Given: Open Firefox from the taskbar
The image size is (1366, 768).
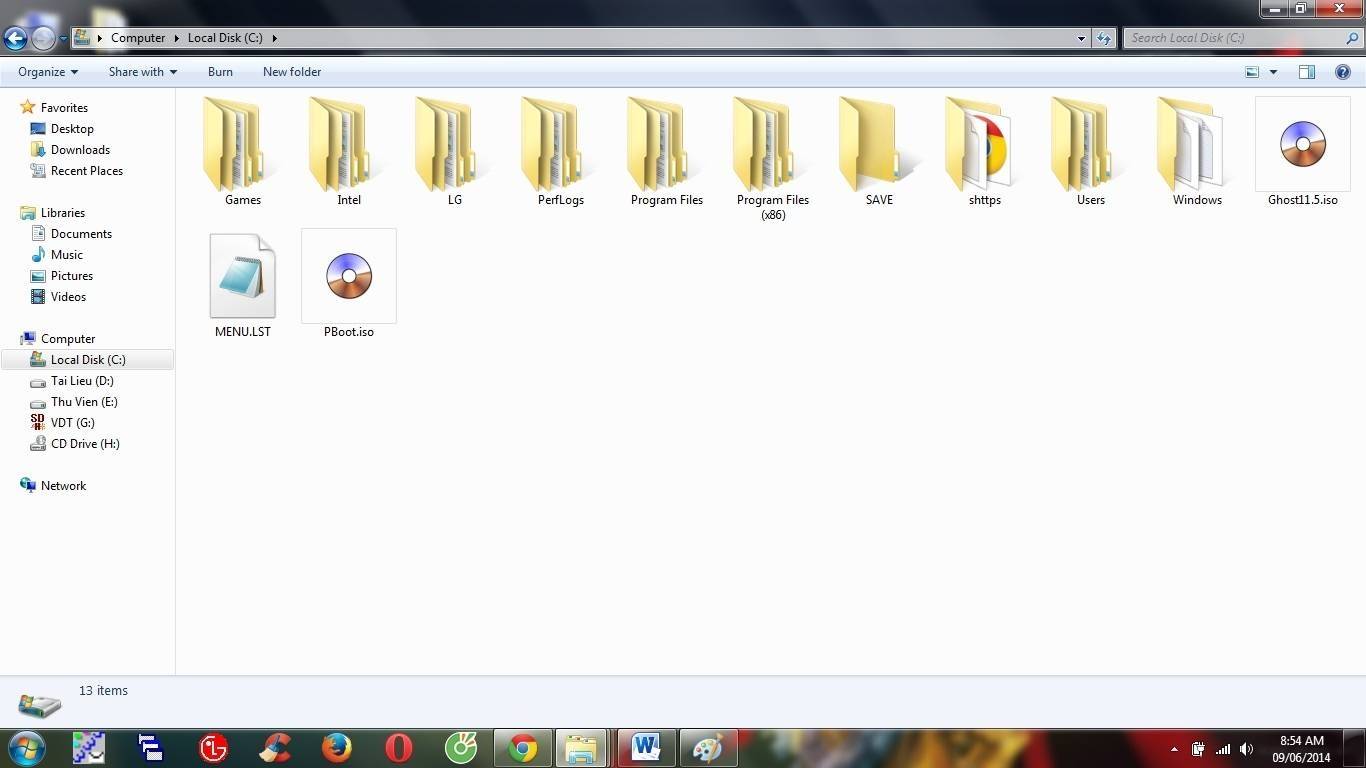Looking at the screenshot, I should [x=337, y=748].
